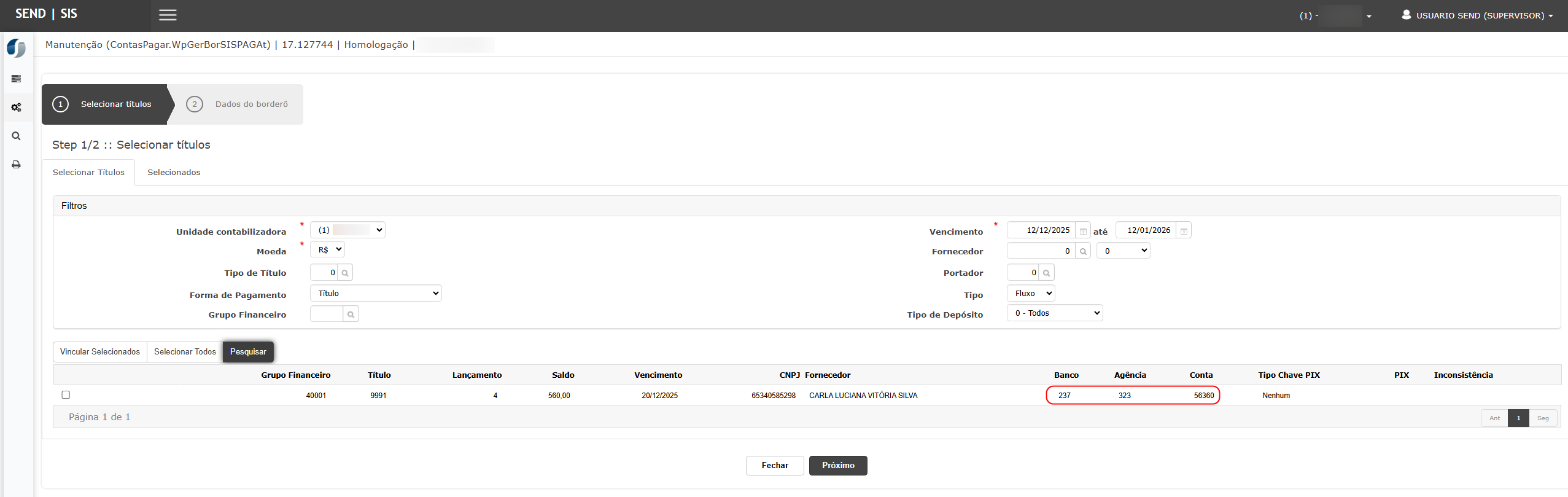The width and height of the screenshot is (1568, 497).
Task: Expand the Forma de Pagamento dropdown
Action: point(376,294)
